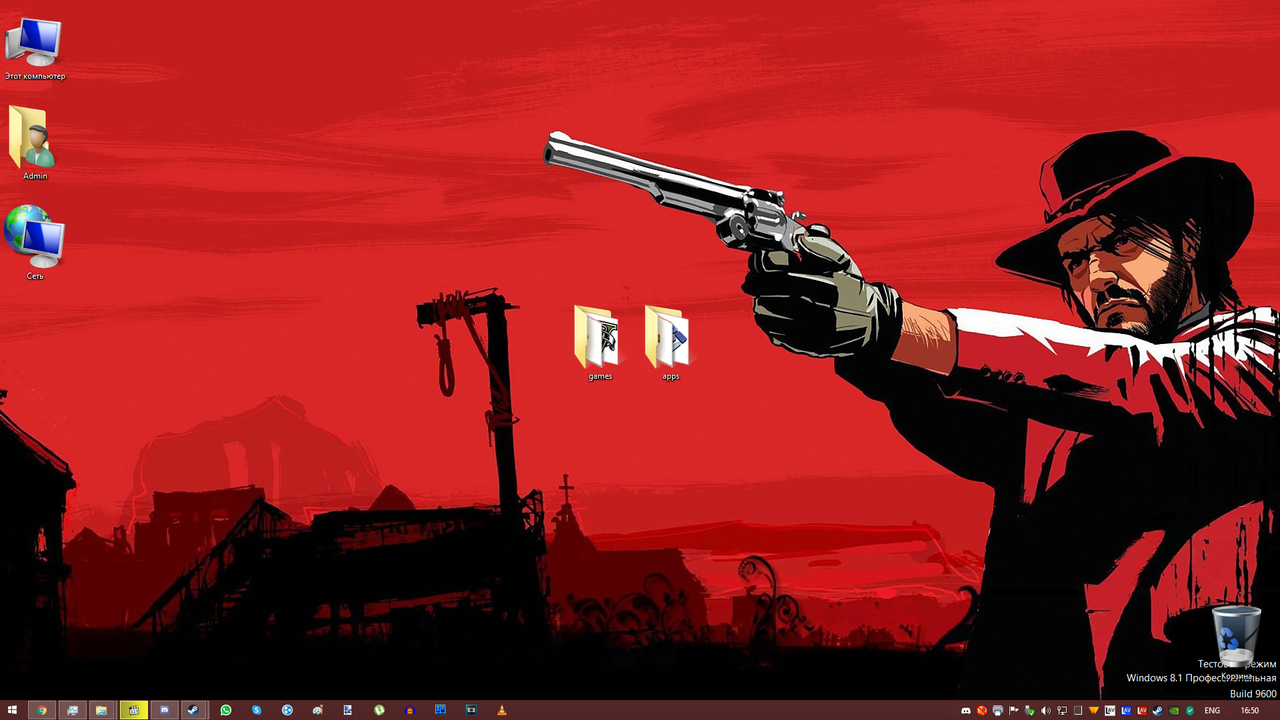Open the printer tray icon
Viewport: 1280px width, 720px height.
998,711
